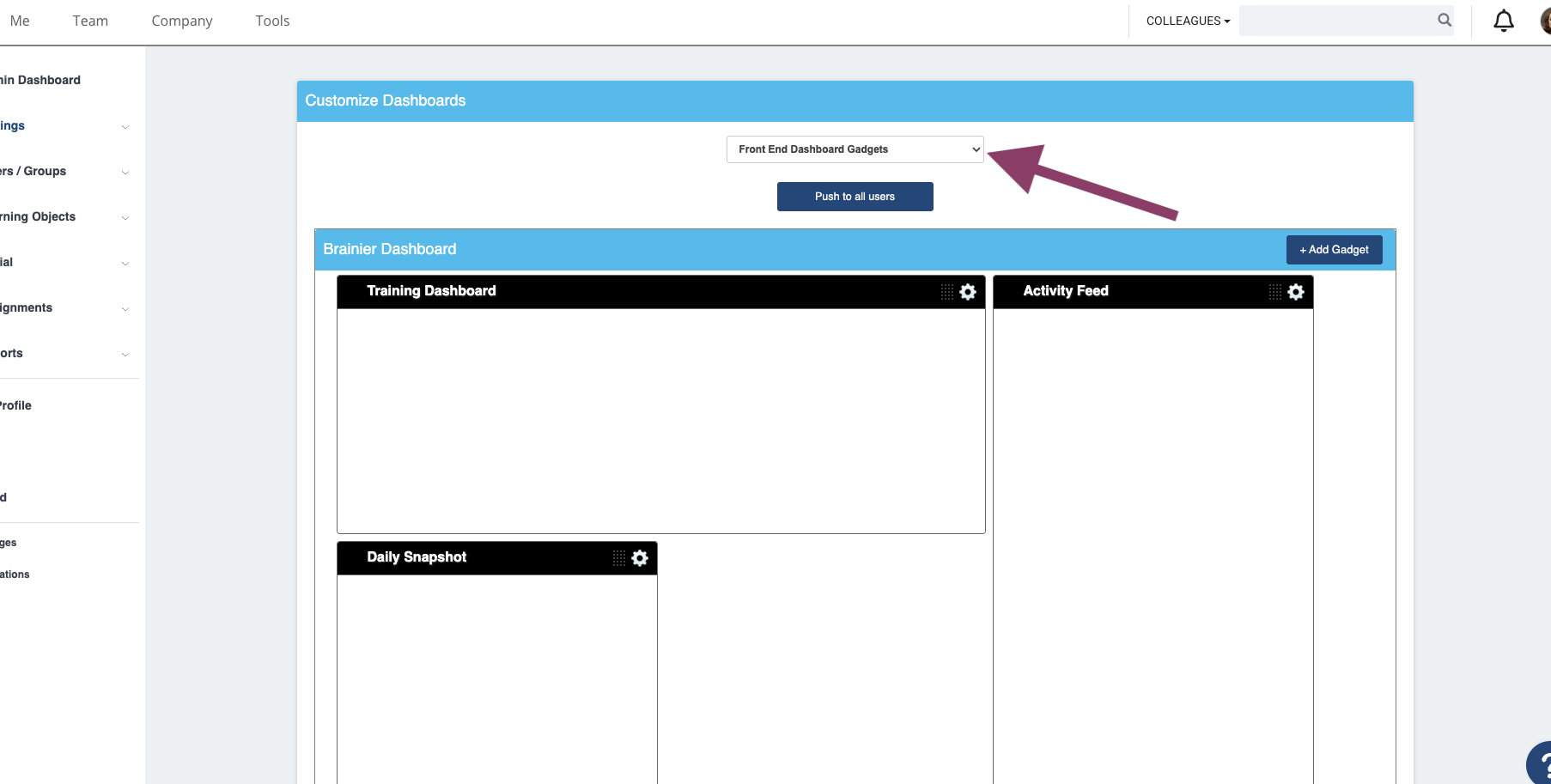Click Customize Dashboards panel title
Image resolution: width=1551 pixels, height=784 pixels.
pyautogui.click(x=386, y=100)
